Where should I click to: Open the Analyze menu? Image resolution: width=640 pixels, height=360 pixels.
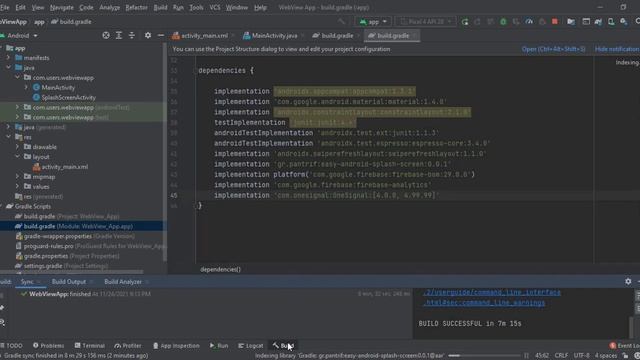click(109, 7)
